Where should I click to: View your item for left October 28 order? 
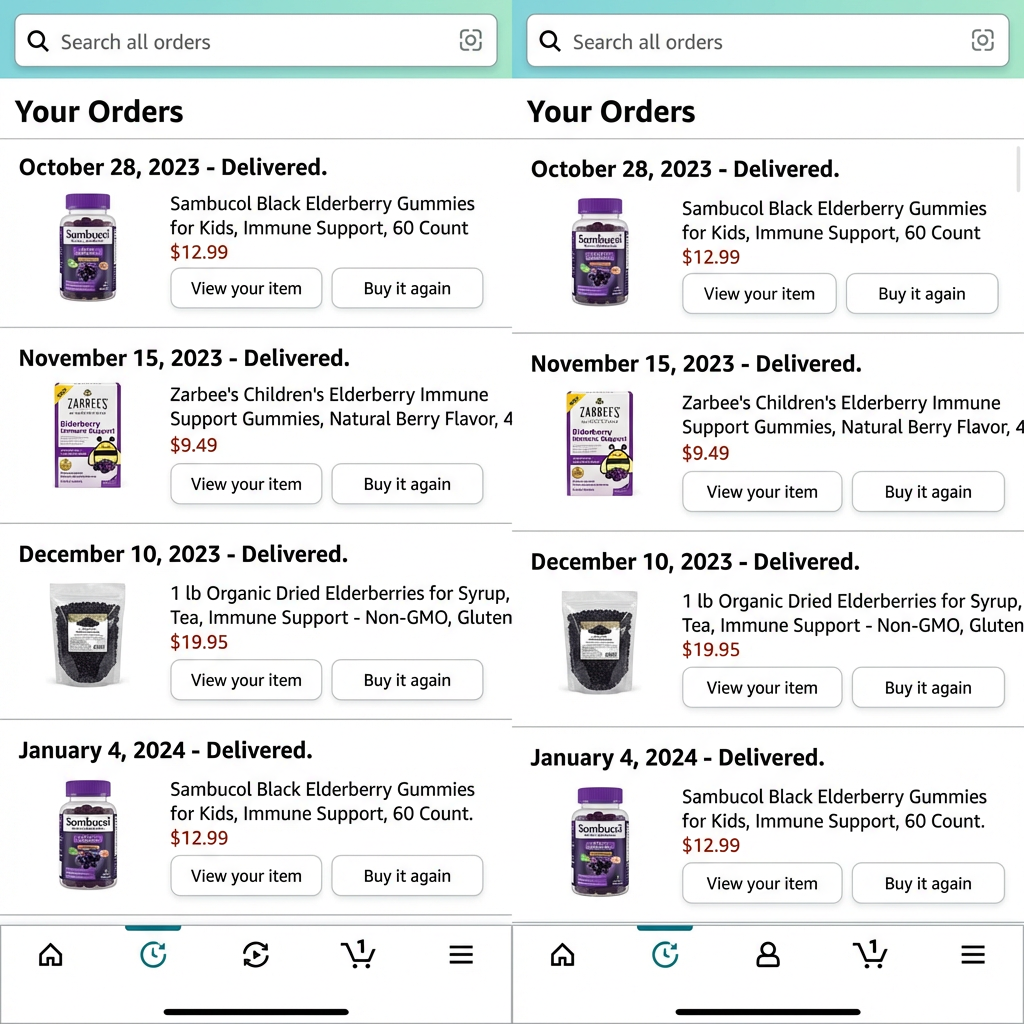[x=246, y=288]
